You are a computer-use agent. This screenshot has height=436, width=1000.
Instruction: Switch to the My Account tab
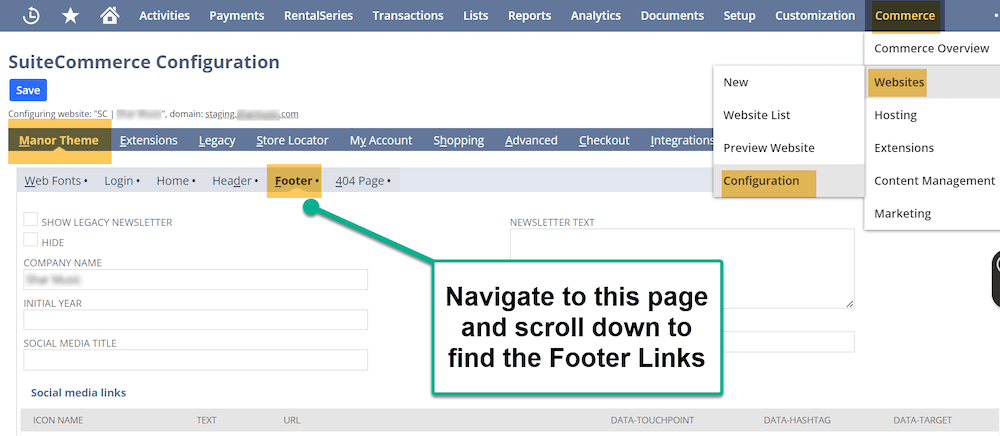[381, 140]
